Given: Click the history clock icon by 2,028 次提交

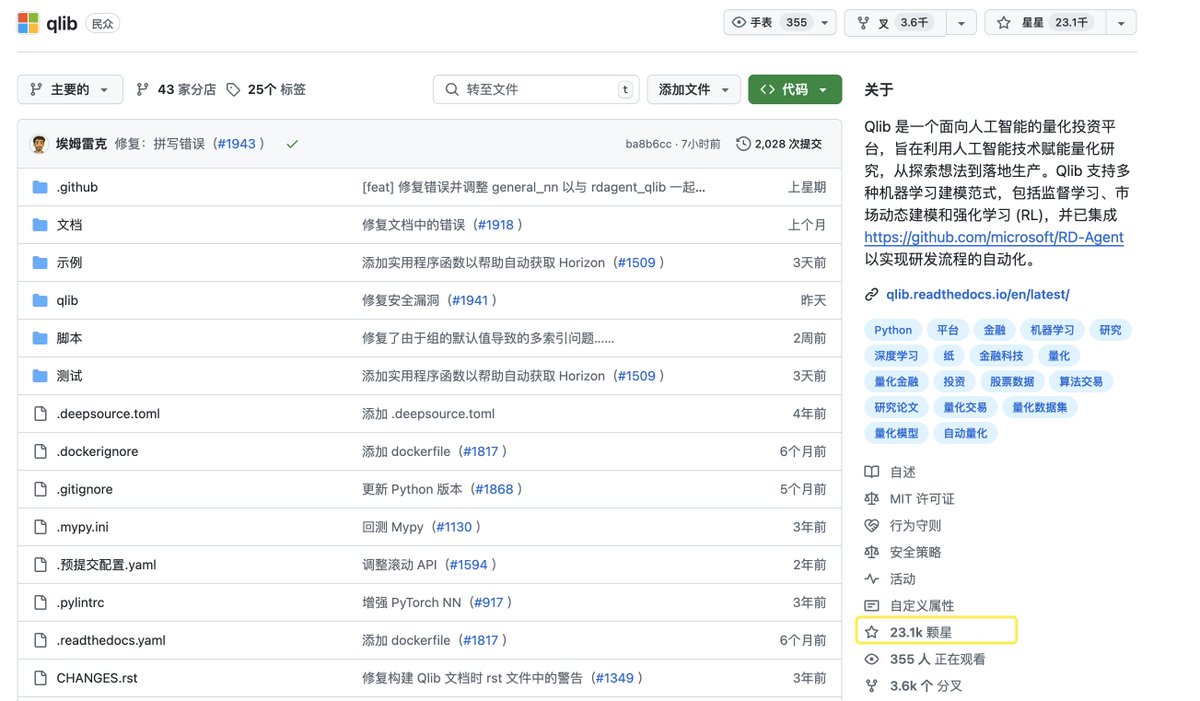Looking at the screenshot, I should click(743, 144).
